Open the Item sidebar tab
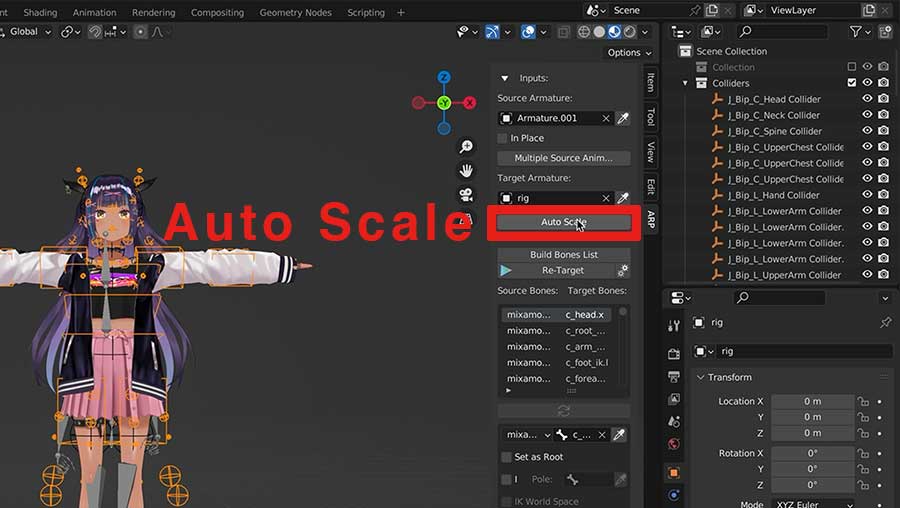The width and height of the screenshot is (900, 508). click(650, 82)
